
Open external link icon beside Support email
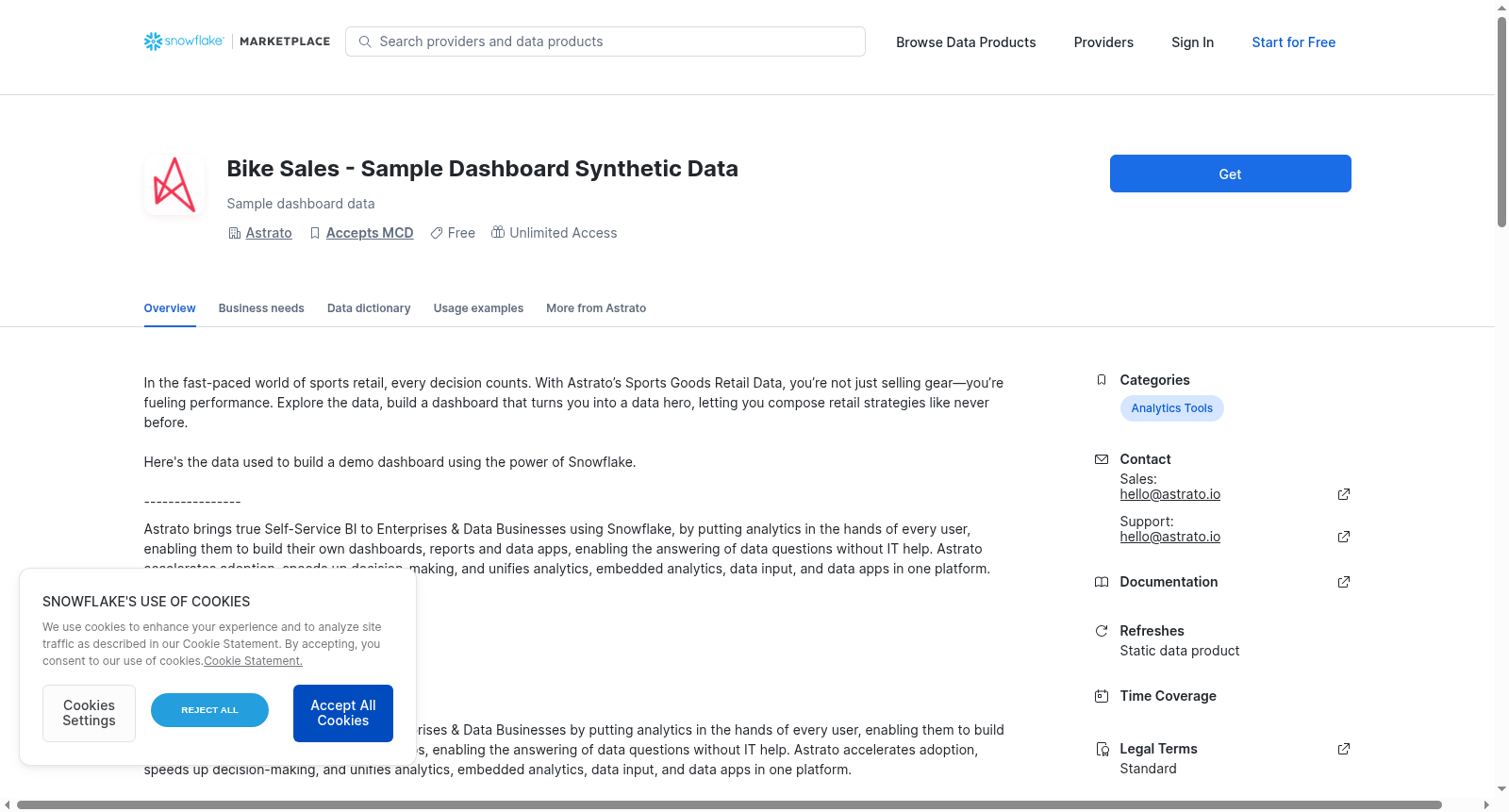(x=1344, y=537)
